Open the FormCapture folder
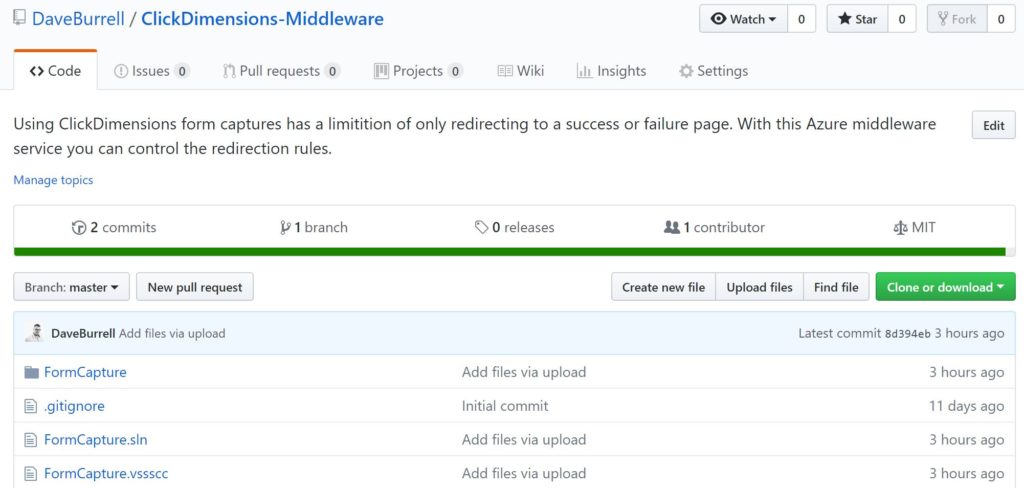 point(86,372)
